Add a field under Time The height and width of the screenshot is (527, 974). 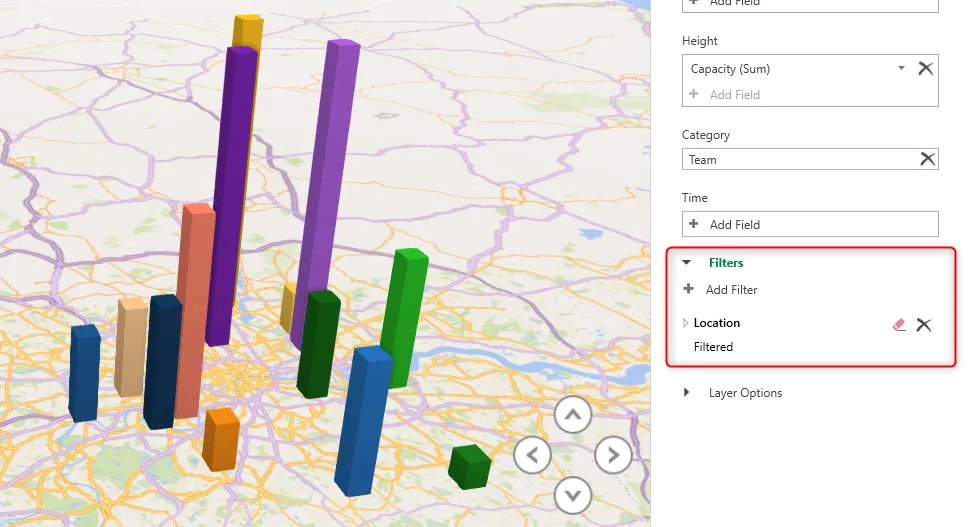tap(810, 224)
